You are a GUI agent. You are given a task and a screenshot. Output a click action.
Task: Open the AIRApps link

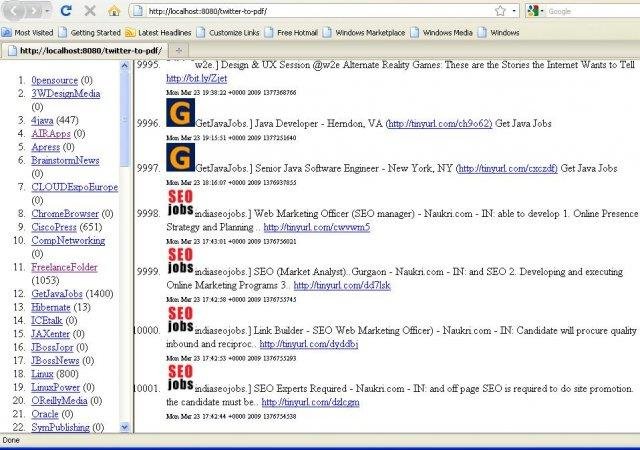51,134
